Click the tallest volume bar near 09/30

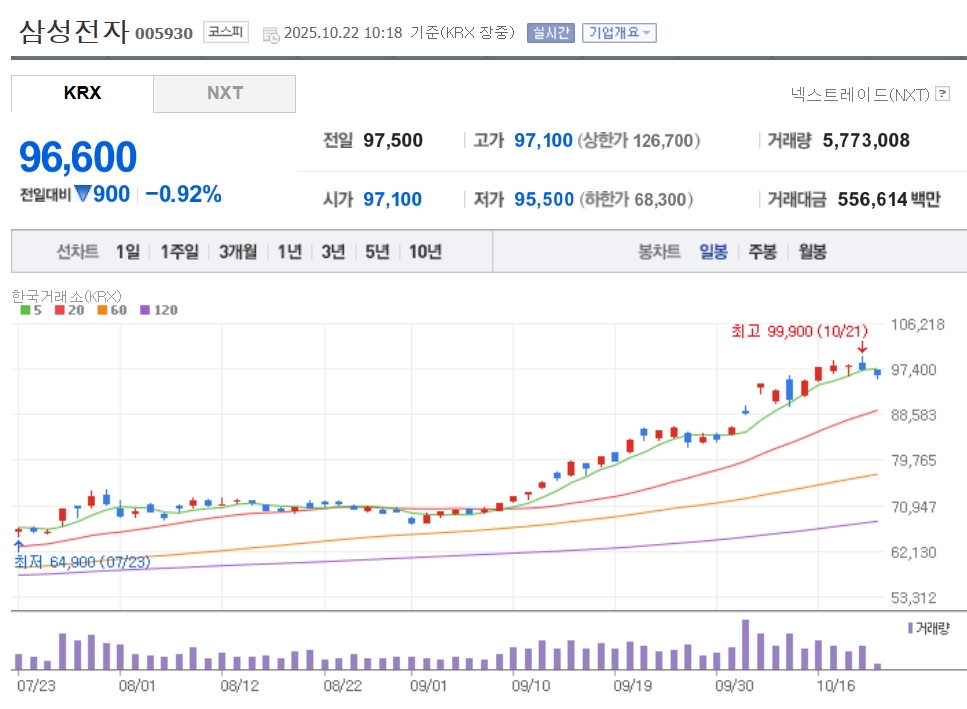[x=745, y=644]
